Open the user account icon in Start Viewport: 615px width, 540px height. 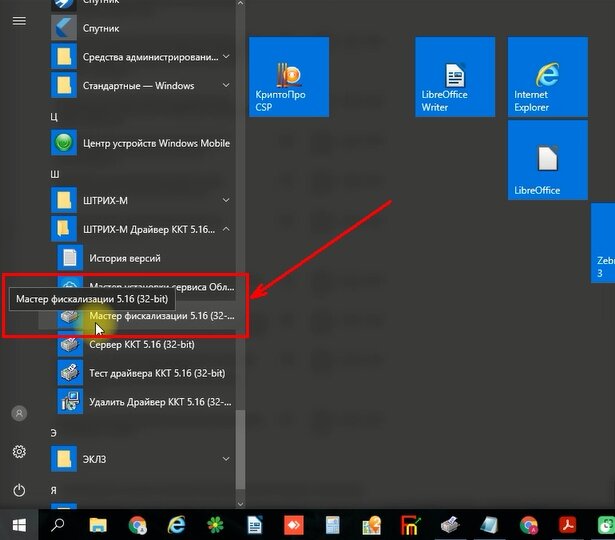click(19, 413)
